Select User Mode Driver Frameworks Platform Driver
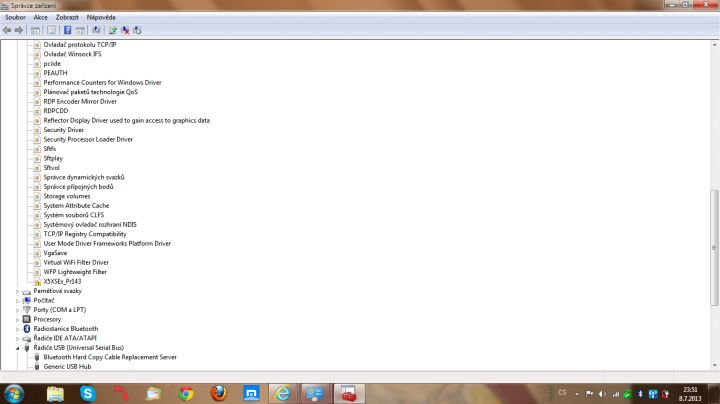Viewport: 720px width, 404px height. coord(107,243)
